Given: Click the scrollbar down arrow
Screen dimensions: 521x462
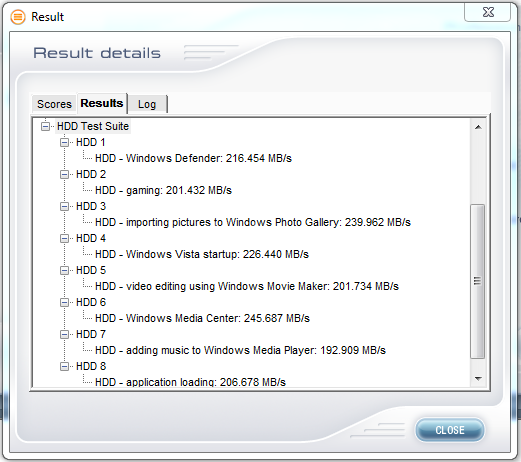Looking at the screenshot, I should (478, 379).
